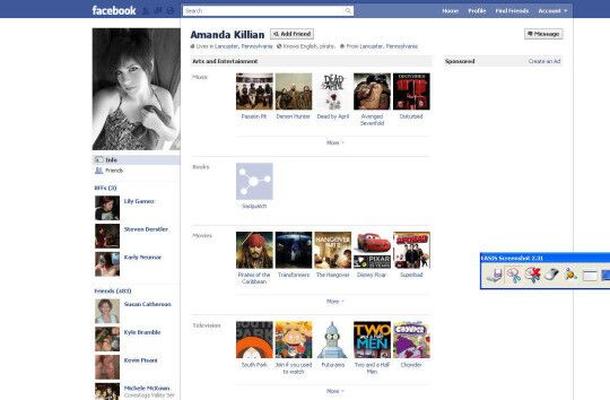Screen dimensions: 610x400
Task: Open the Books placeholder page icon
Action: 254,181
